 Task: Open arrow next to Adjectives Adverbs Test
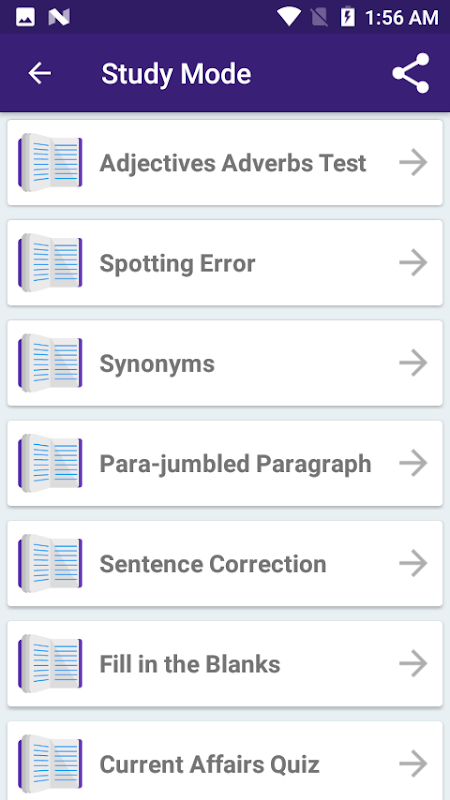point(413,163)
